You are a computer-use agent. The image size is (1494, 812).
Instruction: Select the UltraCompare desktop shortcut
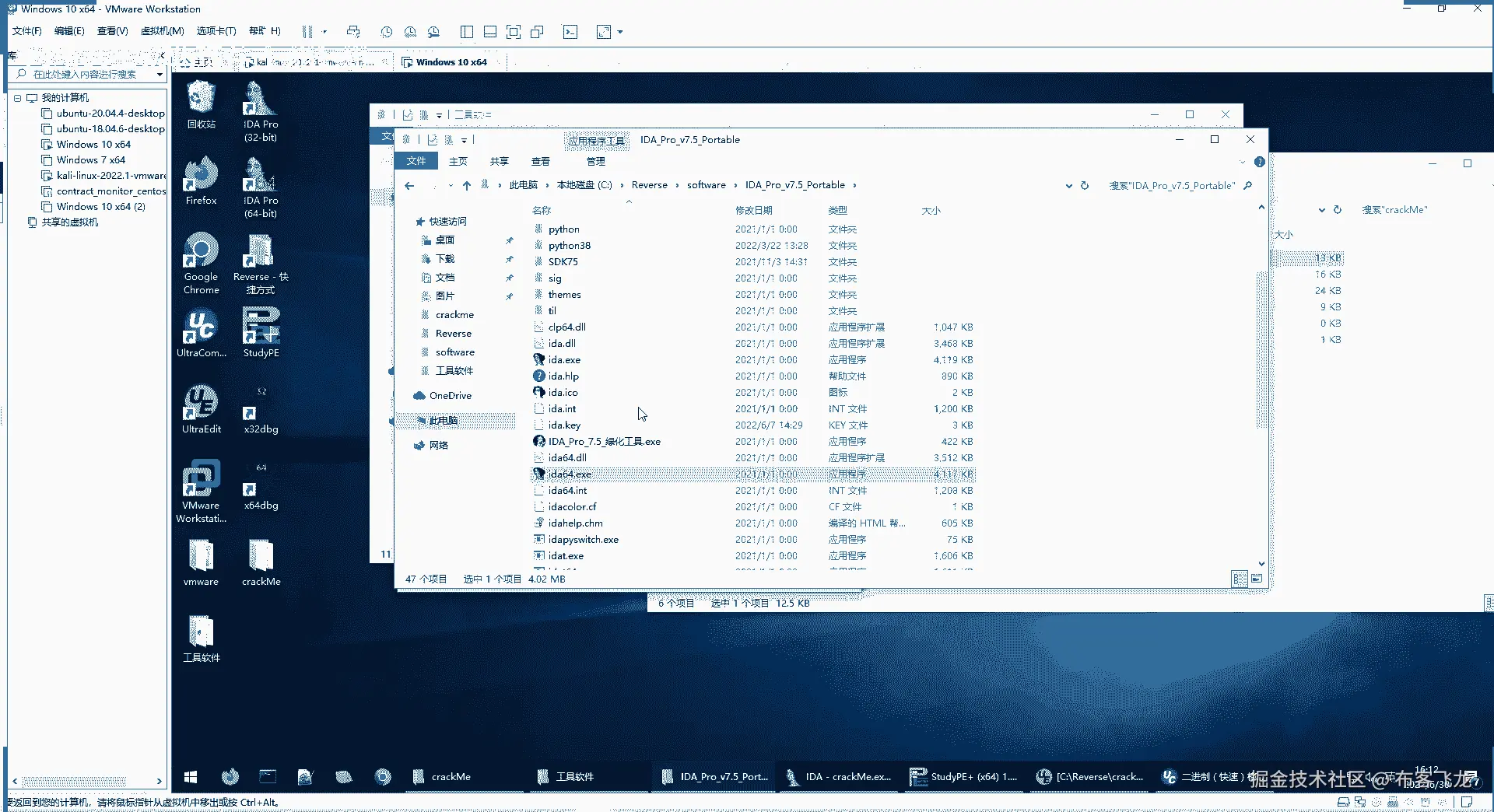pos(202,333)
